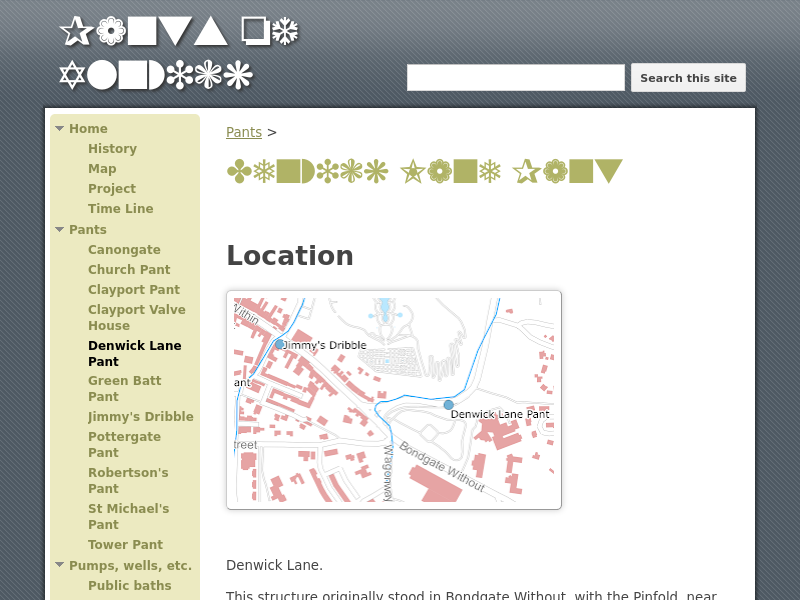Collapse the Pants section arrow
This screenshot has width=800, height=600.
click(x=60, y=230)
